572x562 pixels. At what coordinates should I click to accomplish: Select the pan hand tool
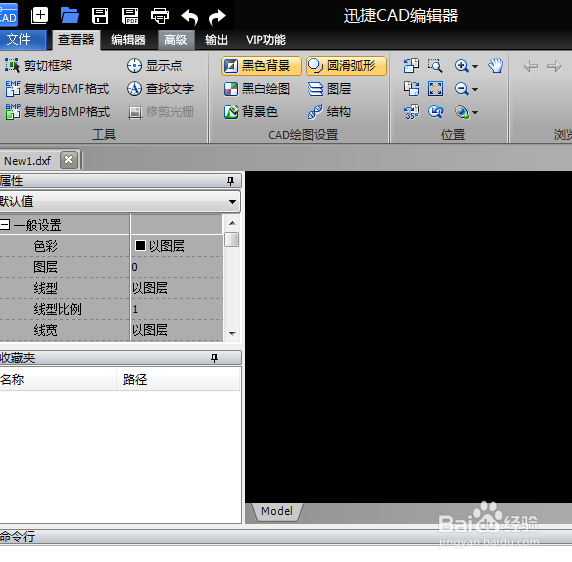coord(495,66)
